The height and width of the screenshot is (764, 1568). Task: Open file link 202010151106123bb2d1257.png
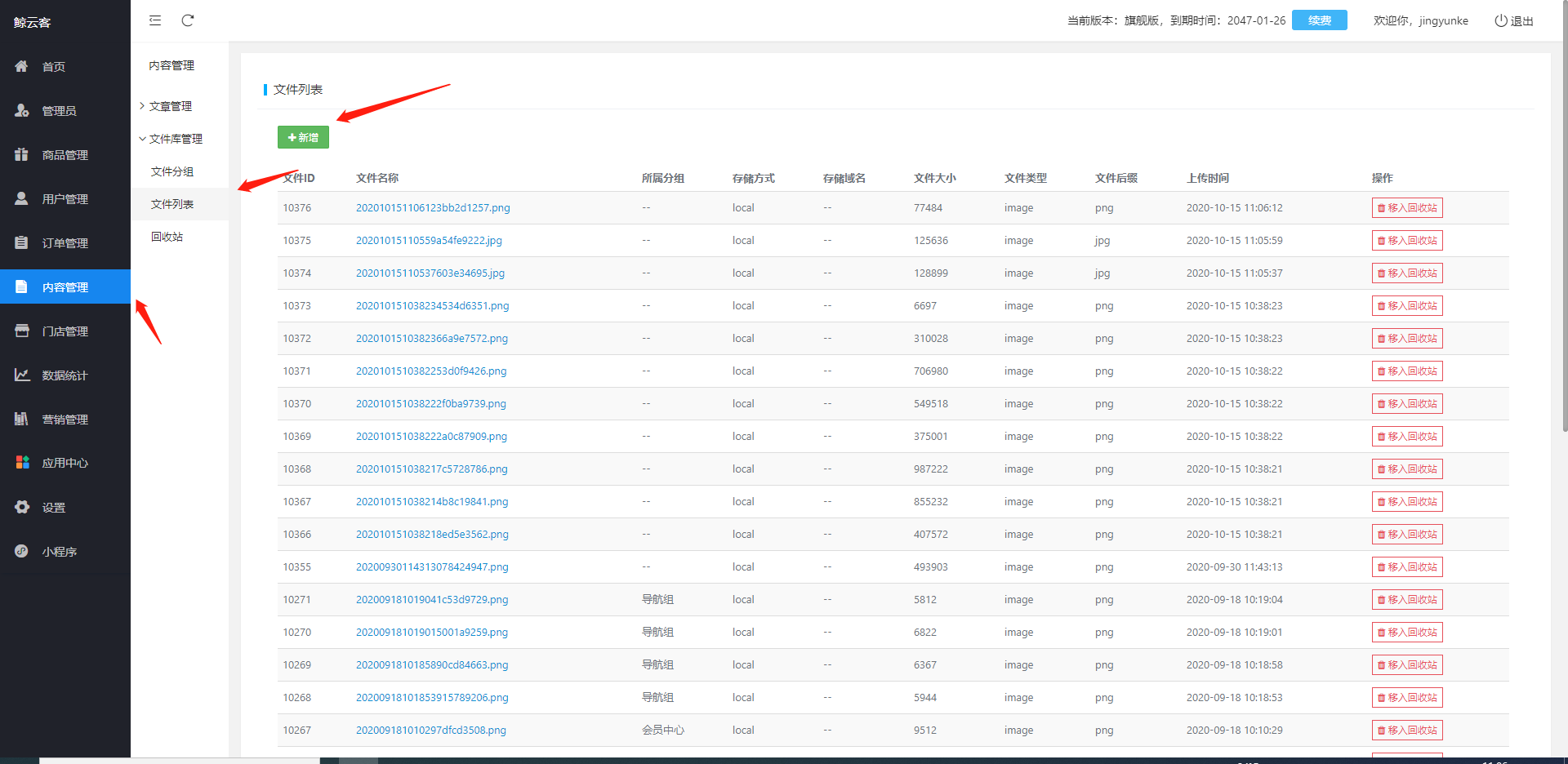433,208
